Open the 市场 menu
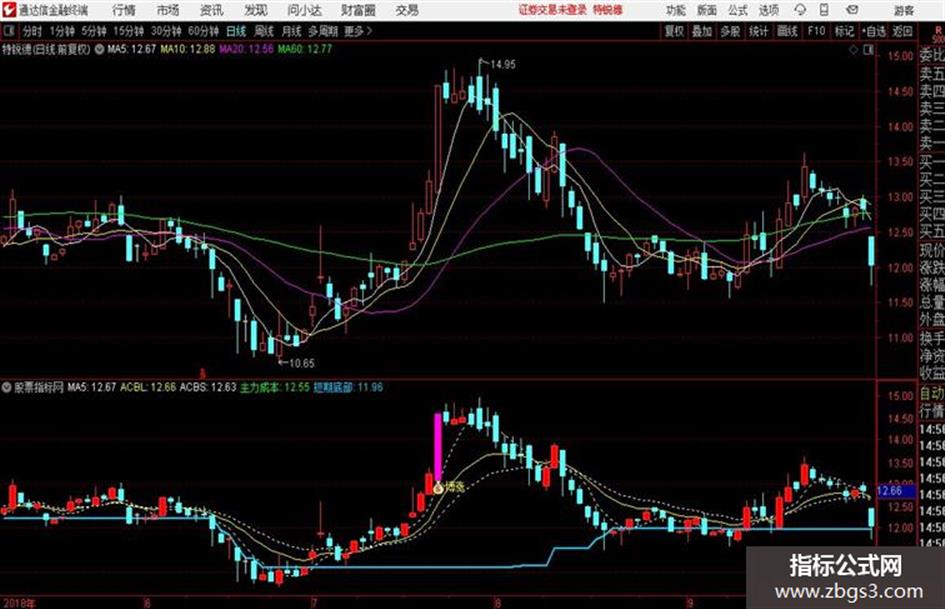 tap(168, 10)
